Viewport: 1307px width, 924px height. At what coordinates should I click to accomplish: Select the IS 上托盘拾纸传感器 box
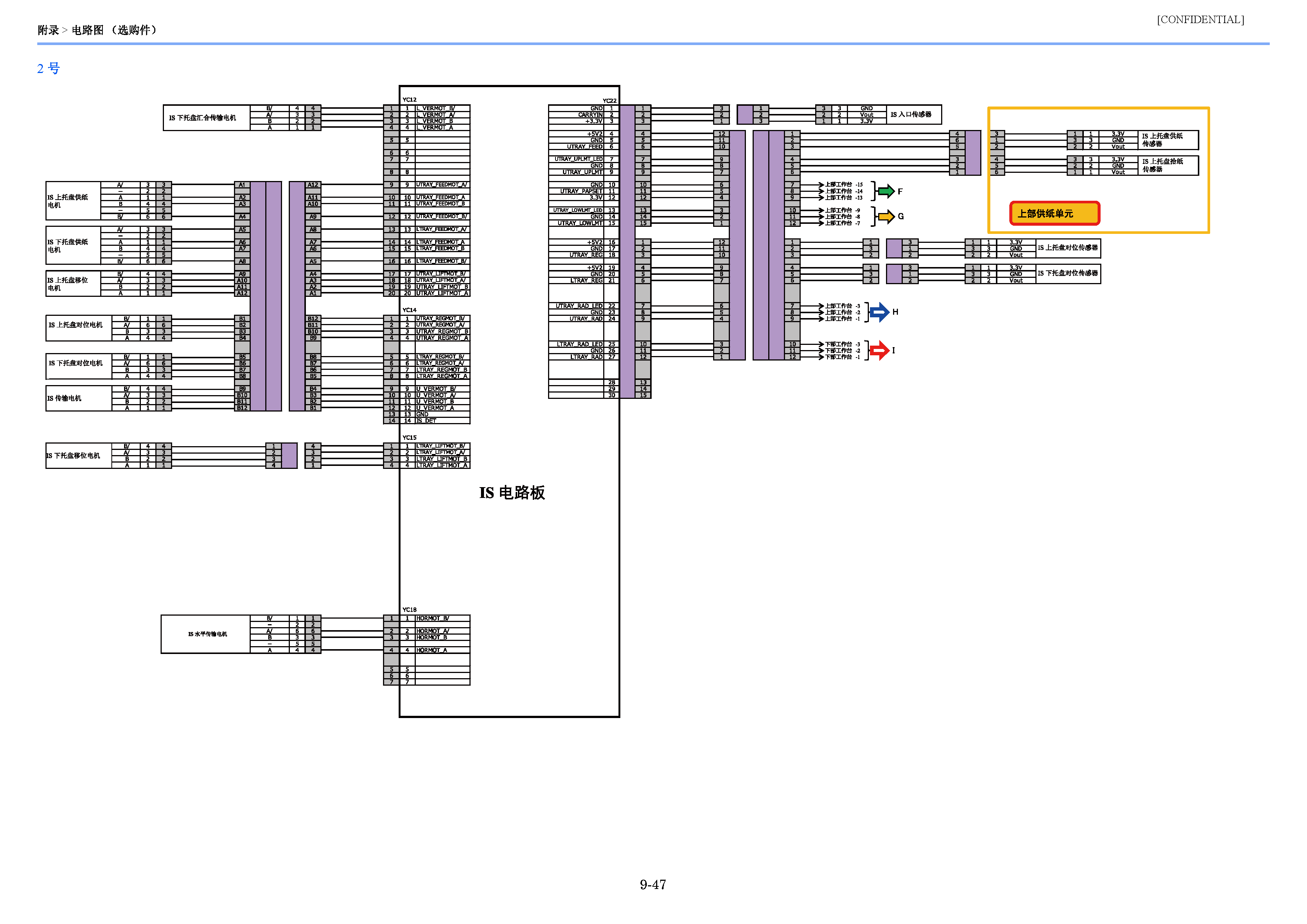(1168, 166)
